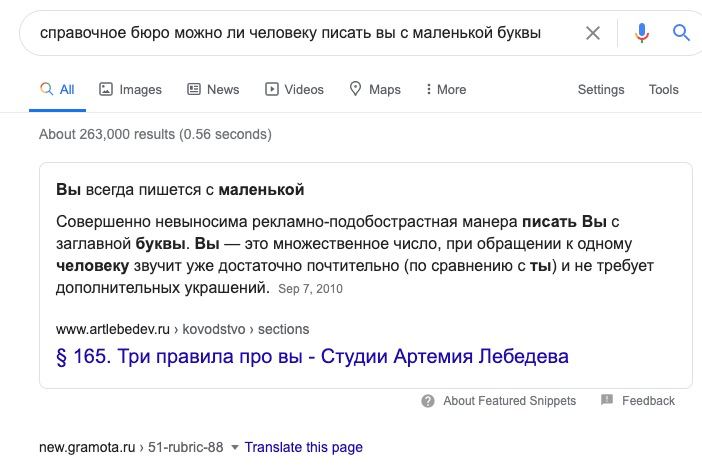Click the blue search magnifier icon

click(x=681, y=33)
